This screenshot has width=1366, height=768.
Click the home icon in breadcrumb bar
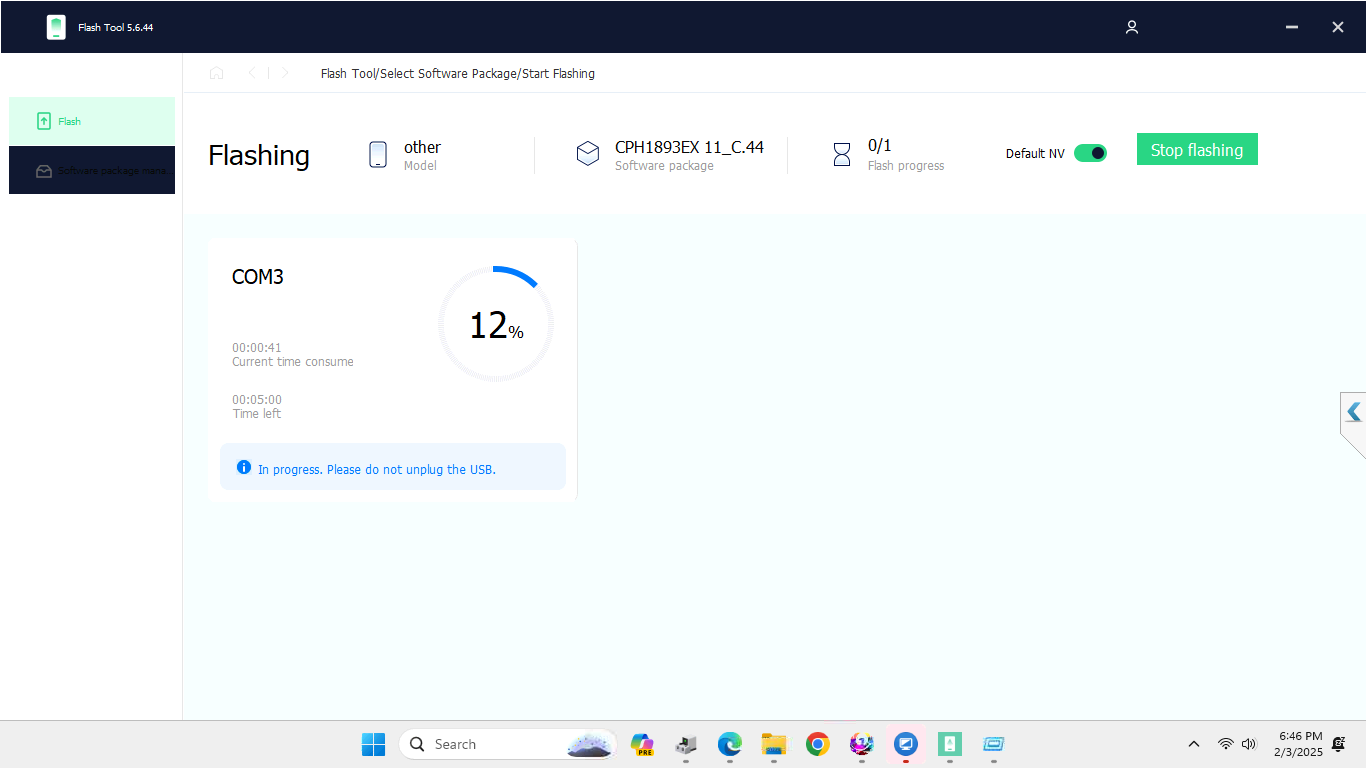click(x=216, y=73)
